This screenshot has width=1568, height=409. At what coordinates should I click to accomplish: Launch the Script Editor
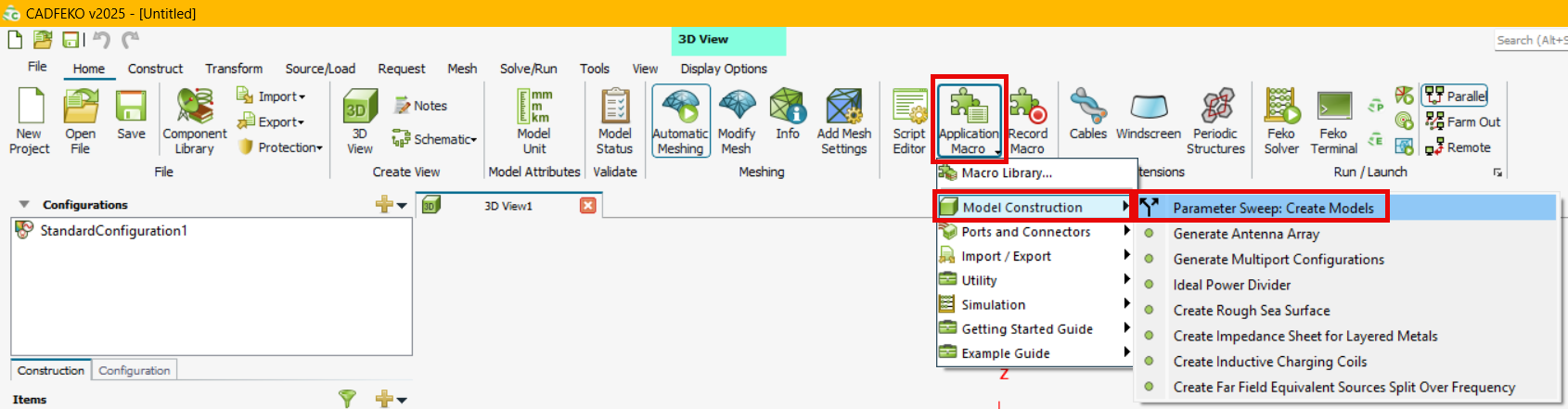tap(909, 121)
